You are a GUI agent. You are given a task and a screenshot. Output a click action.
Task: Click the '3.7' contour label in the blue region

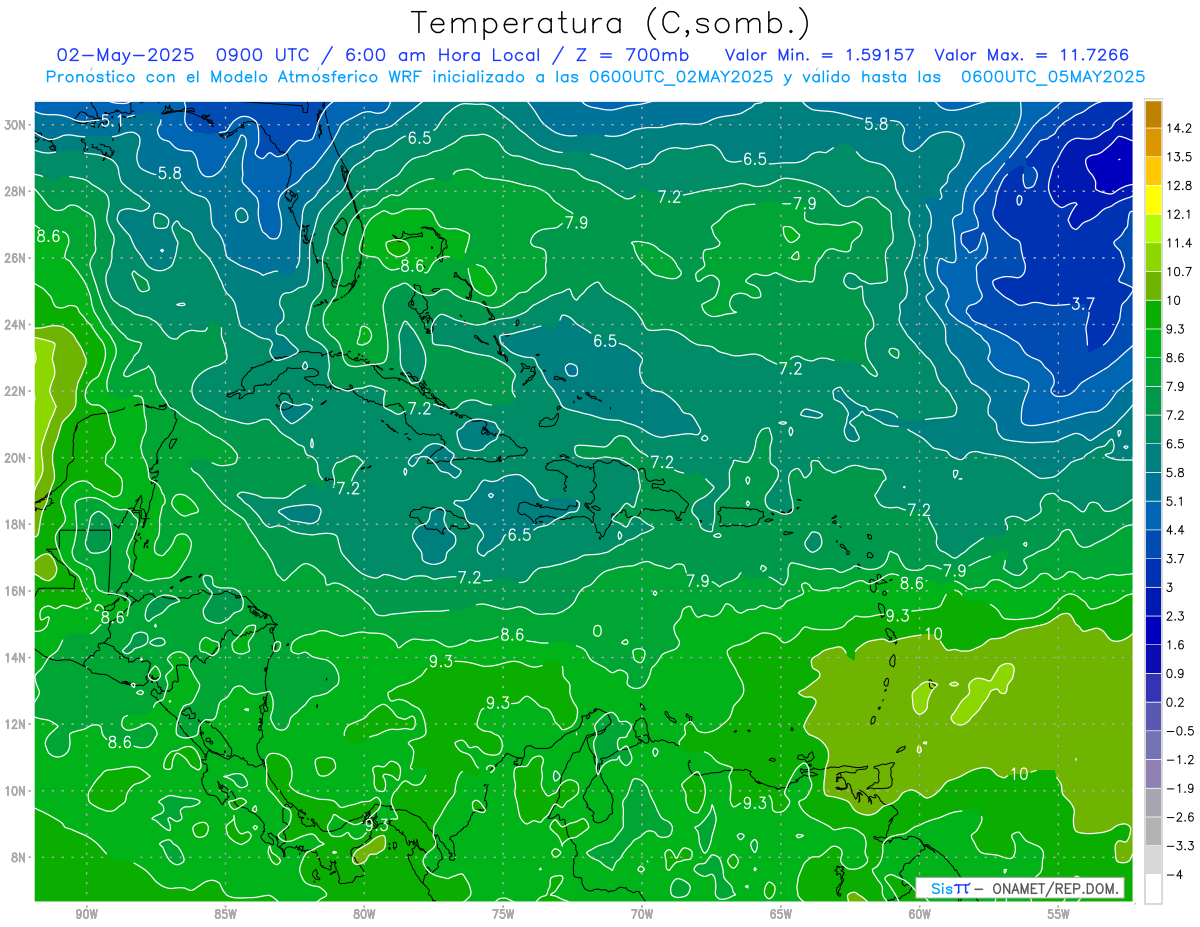1083,303
